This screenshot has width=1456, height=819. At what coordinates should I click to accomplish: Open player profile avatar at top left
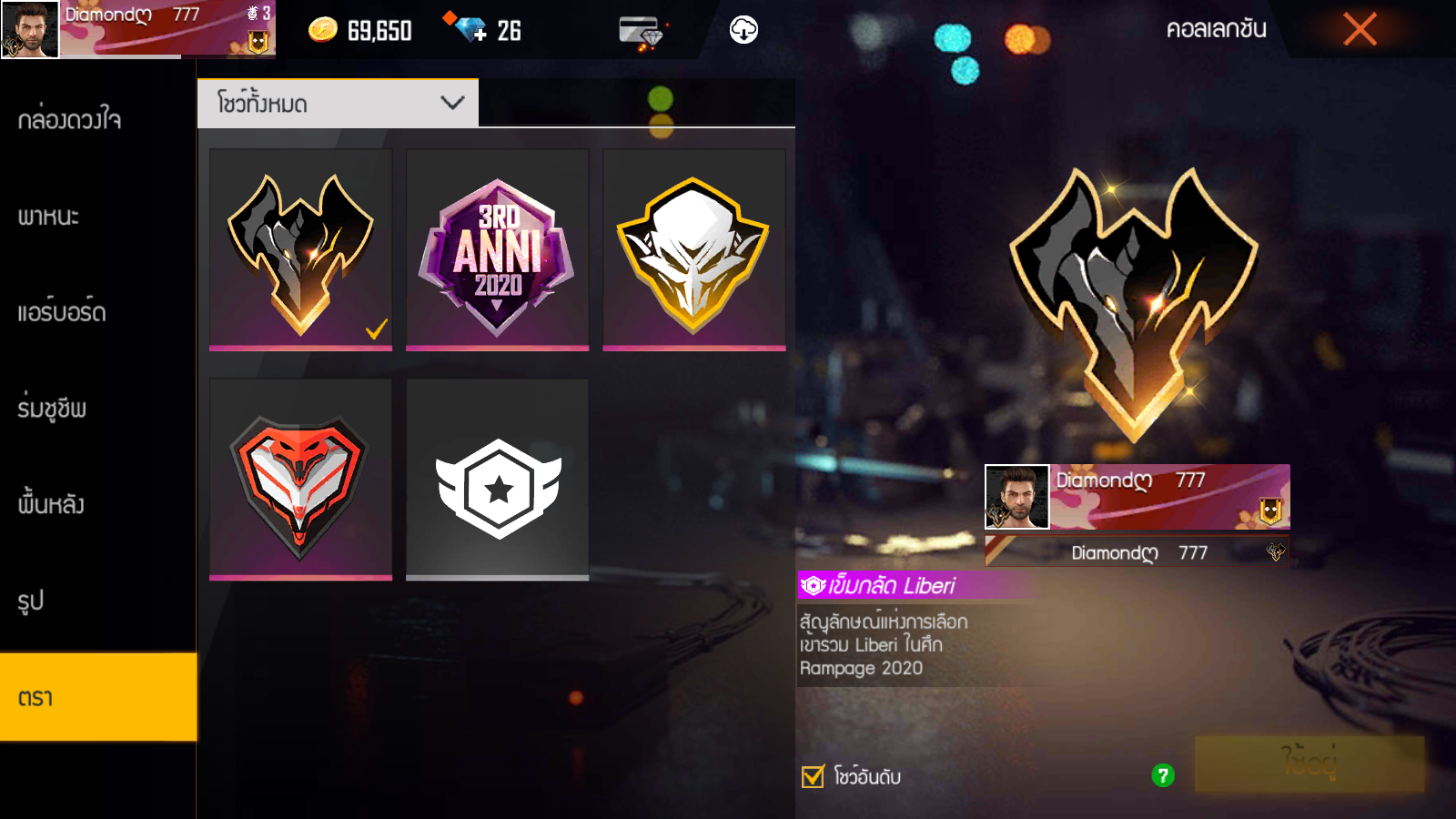tap(30, 29)
